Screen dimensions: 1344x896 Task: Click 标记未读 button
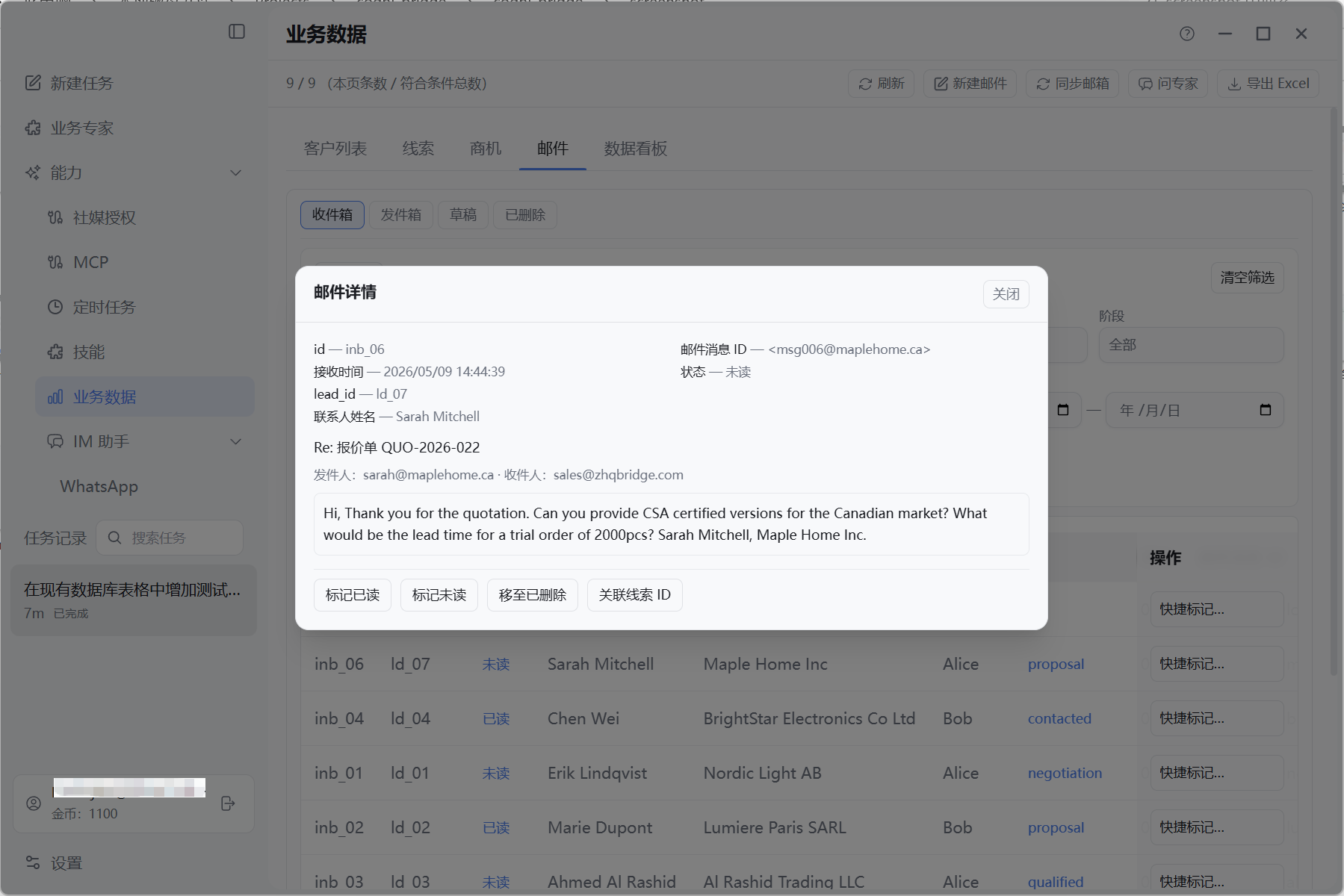point(439,595)
